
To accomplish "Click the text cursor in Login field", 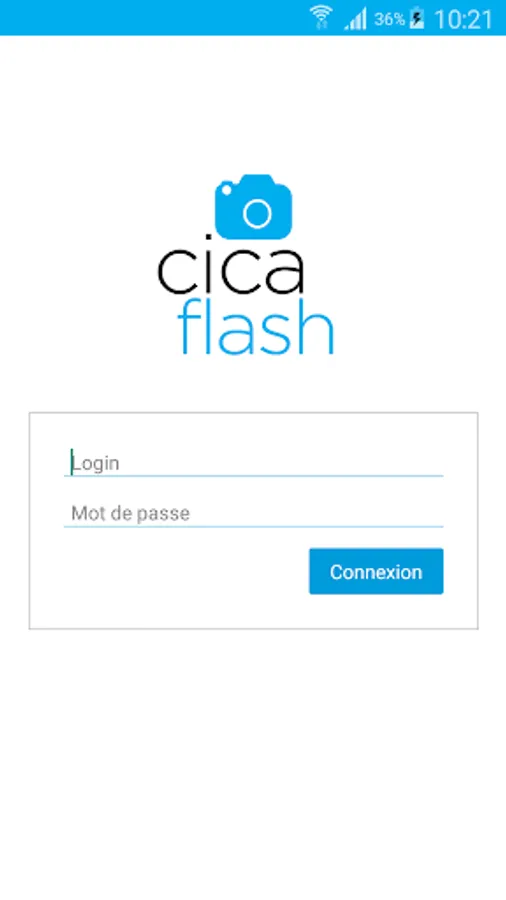I will [72, 463].
